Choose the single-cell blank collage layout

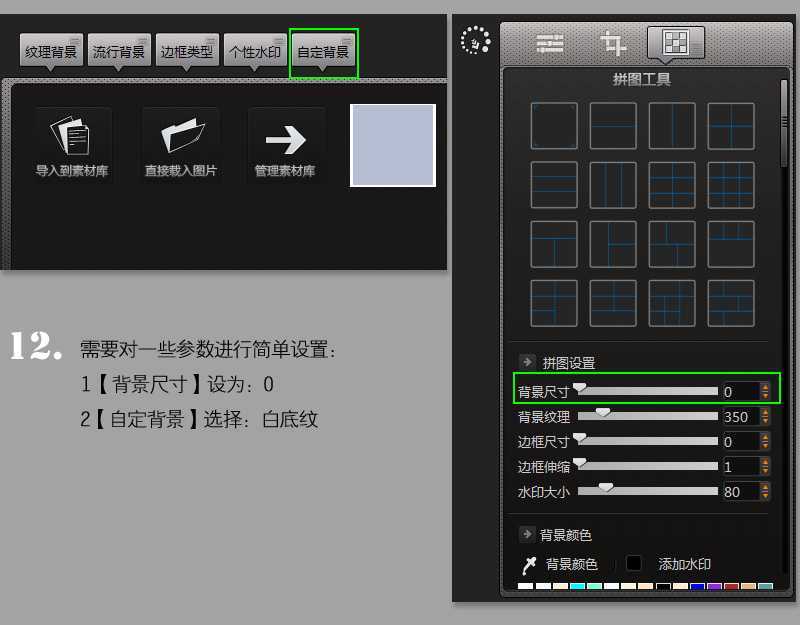coord(554,126)
